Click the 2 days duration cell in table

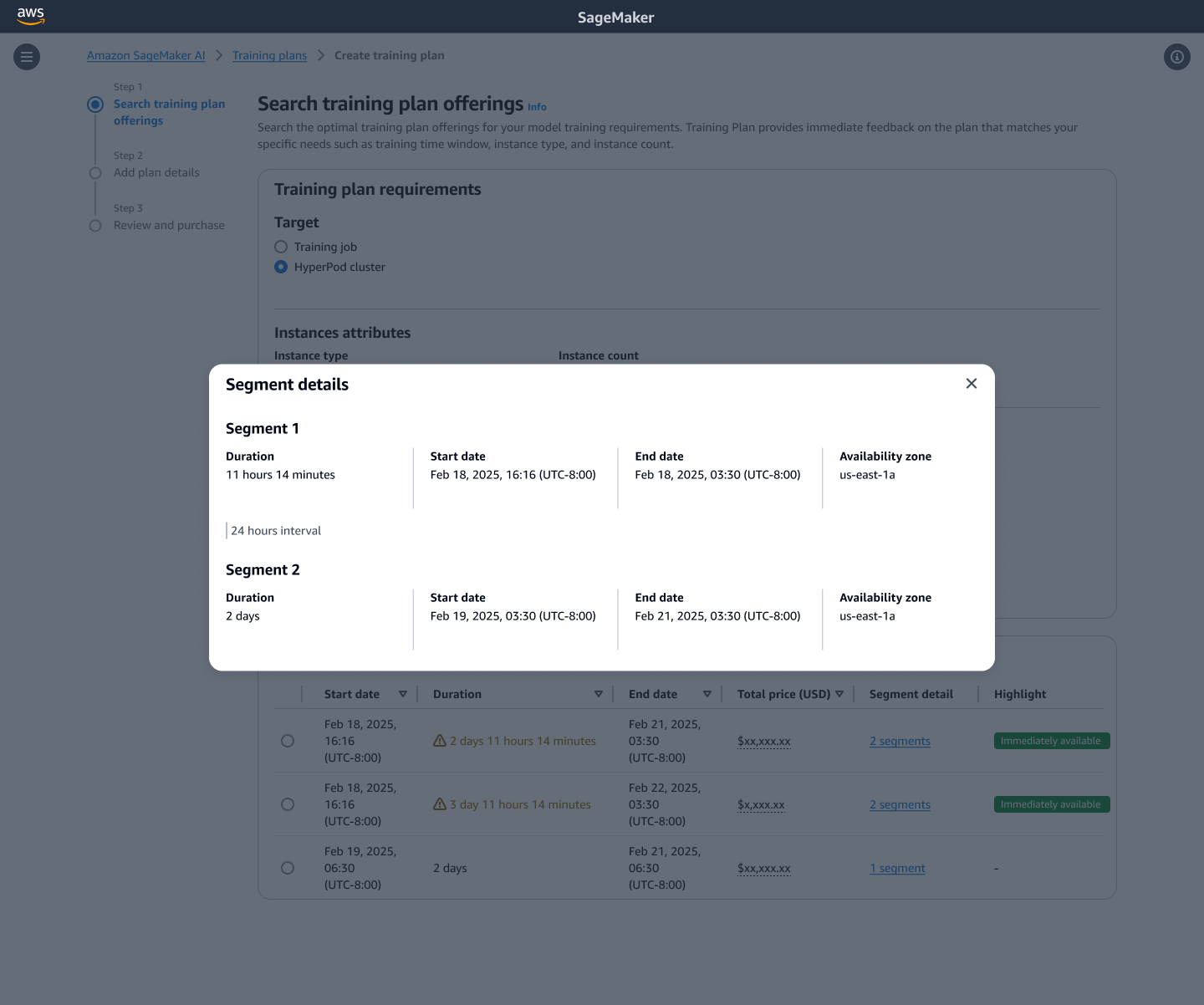click(450, 868)
